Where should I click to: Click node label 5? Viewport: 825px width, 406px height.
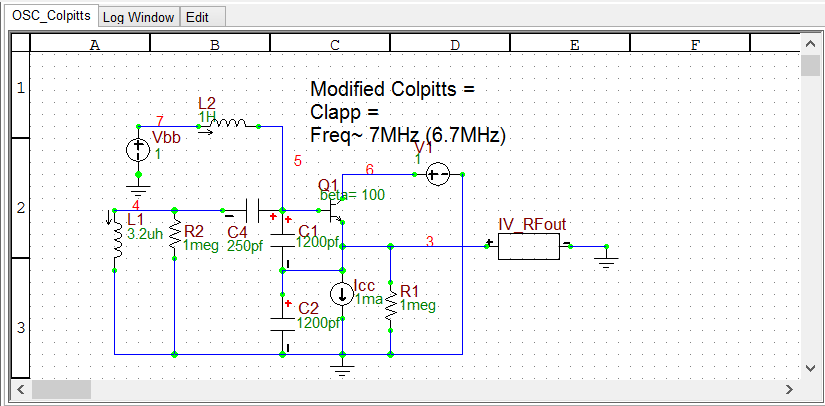(x=298, y=161)
